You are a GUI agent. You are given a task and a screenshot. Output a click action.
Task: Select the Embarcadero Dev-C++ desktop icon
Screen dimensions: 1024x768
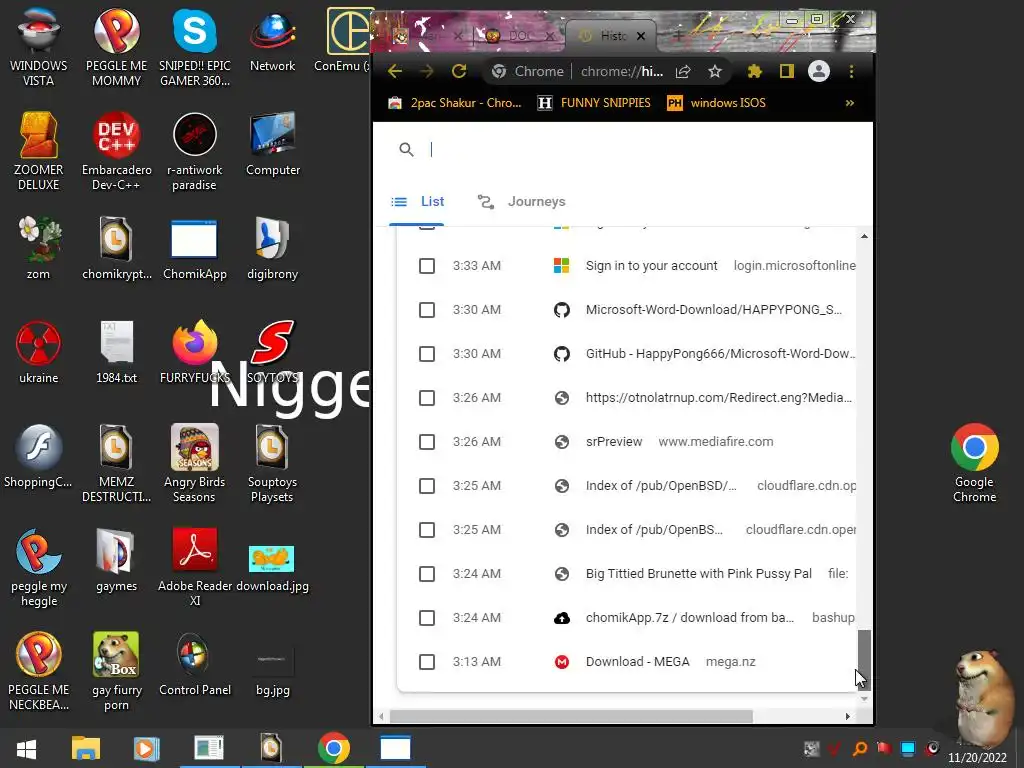(x=116, y=151)
